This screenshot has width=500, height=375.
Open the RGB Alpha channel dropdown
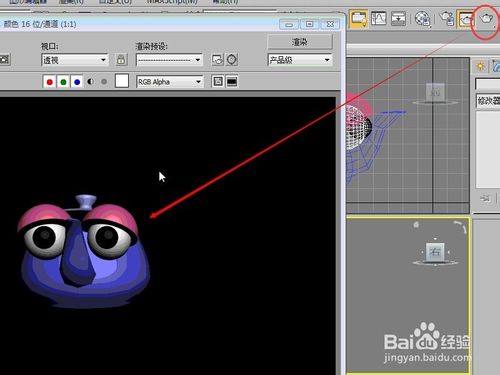169,82
